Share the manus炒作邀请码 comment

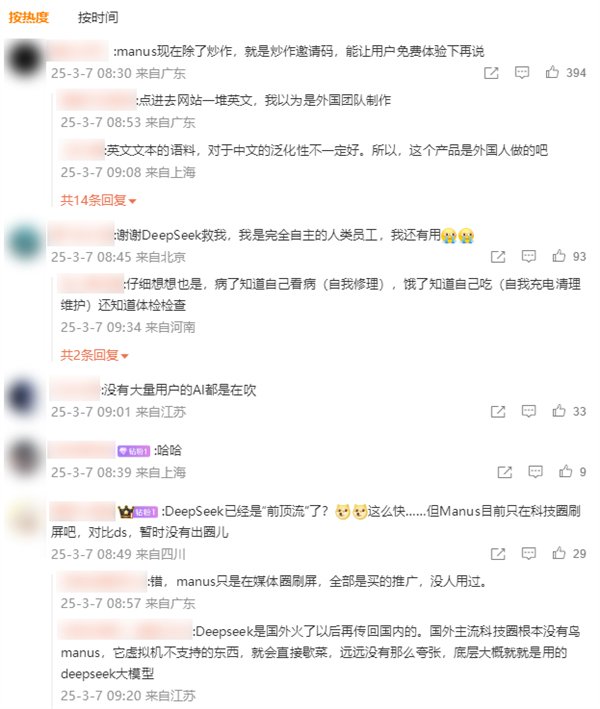tap(491, 73)
